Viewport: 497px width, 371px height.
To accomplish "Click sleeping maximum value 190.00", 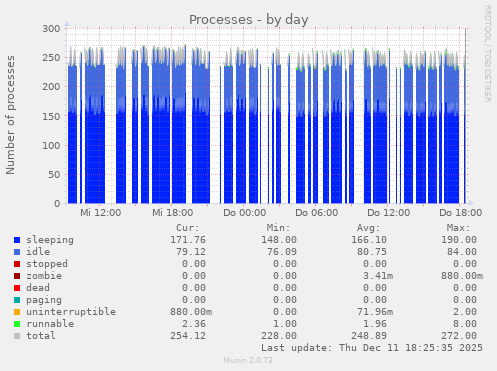I will [x=459, y=240].
